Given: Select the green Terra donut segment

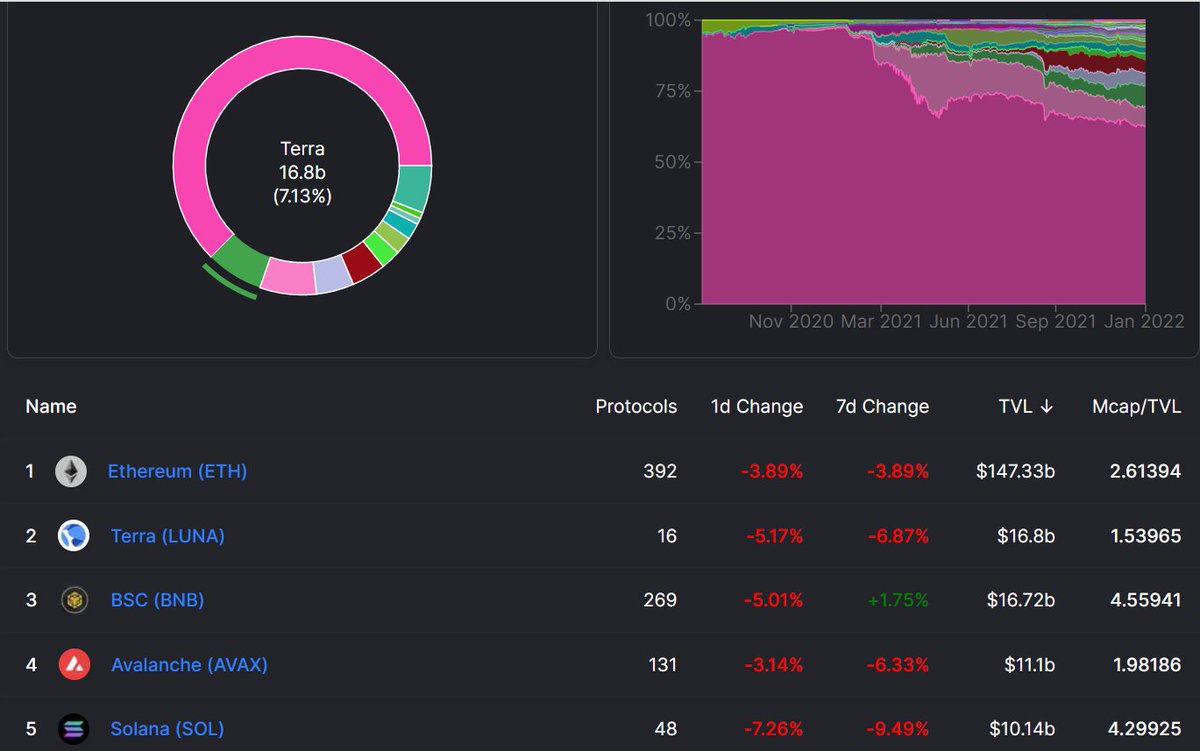Looking at the screenshot, I should 242,262.
